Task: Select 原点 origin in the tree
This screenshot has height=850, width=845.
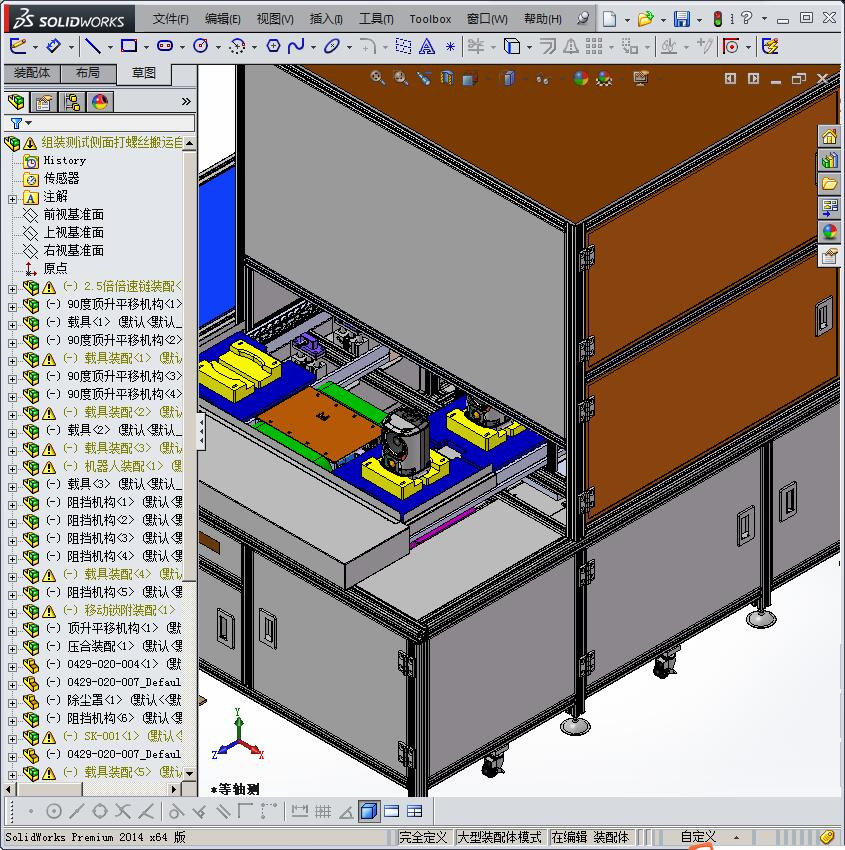Action: (x=55, y=268)
